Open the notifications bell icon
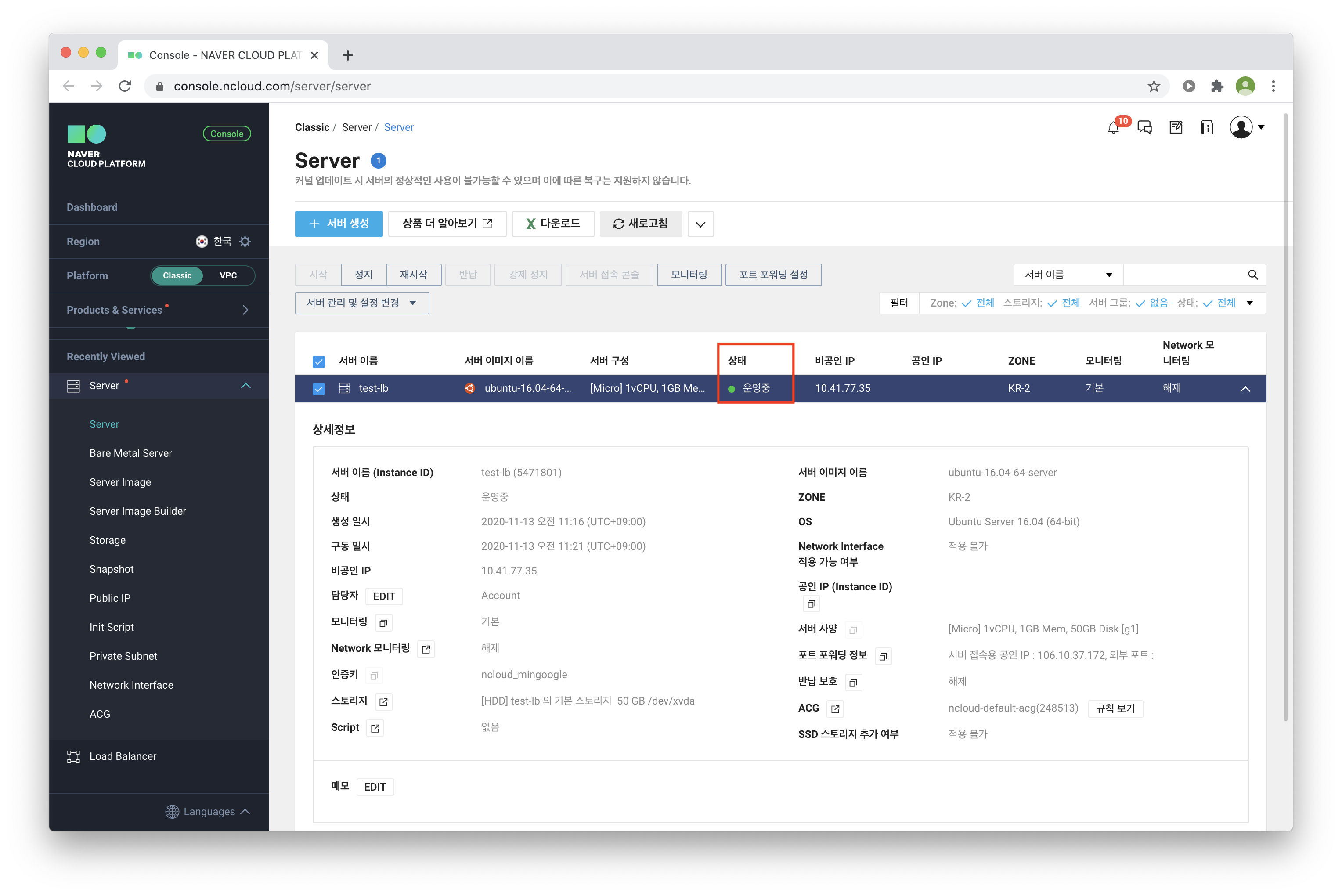 pos(1113,128)
